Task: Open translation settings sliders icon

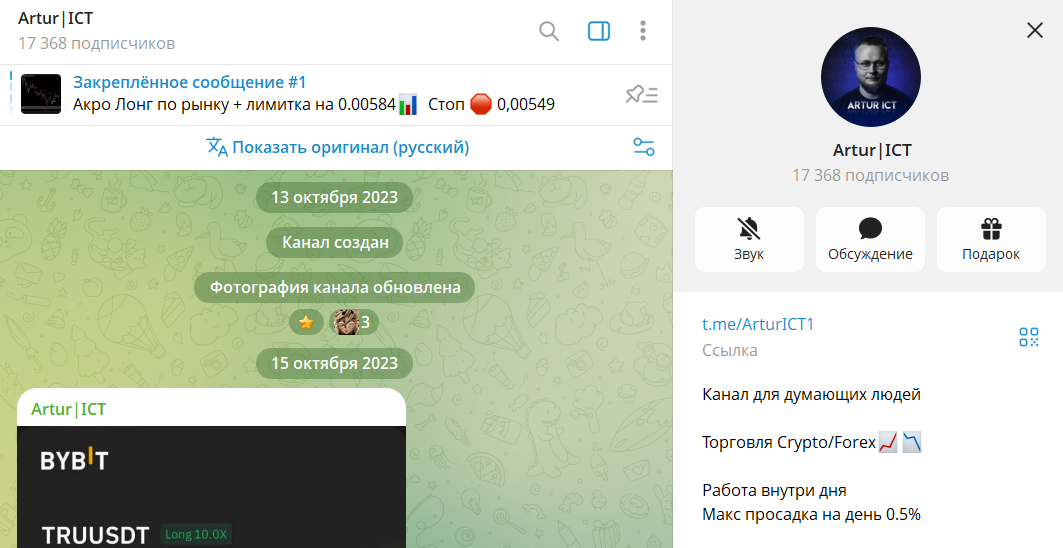Action: coord(643,147)
